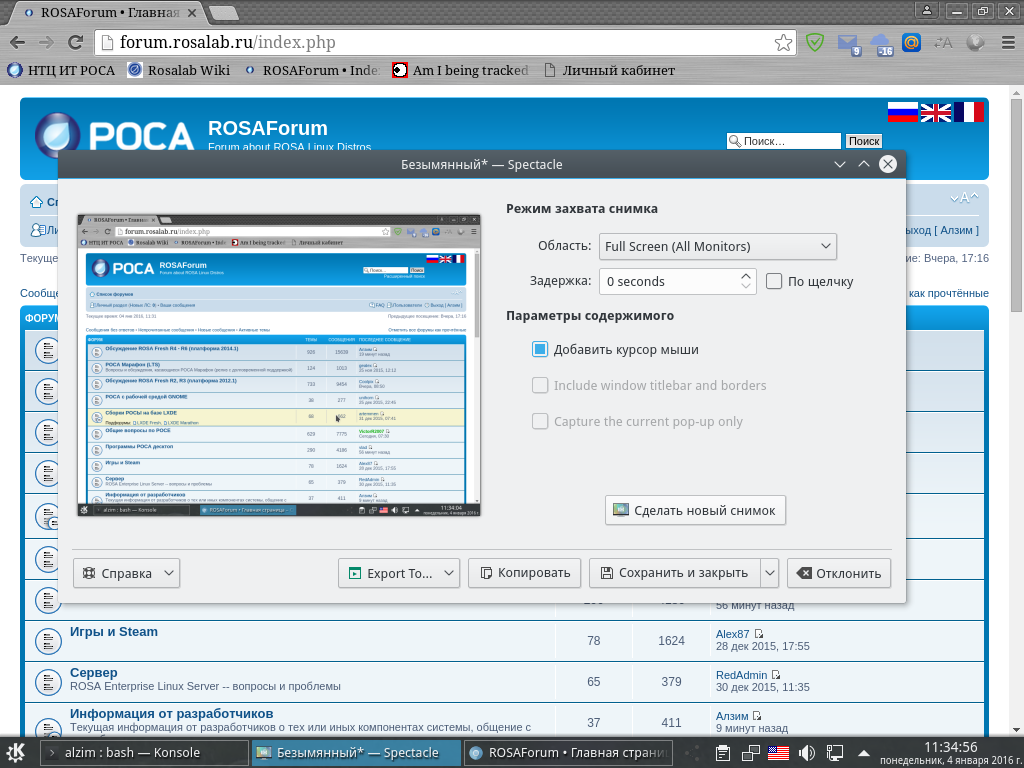
Task: Switch to ROSAForum taskbar entry
Action: 569,753
